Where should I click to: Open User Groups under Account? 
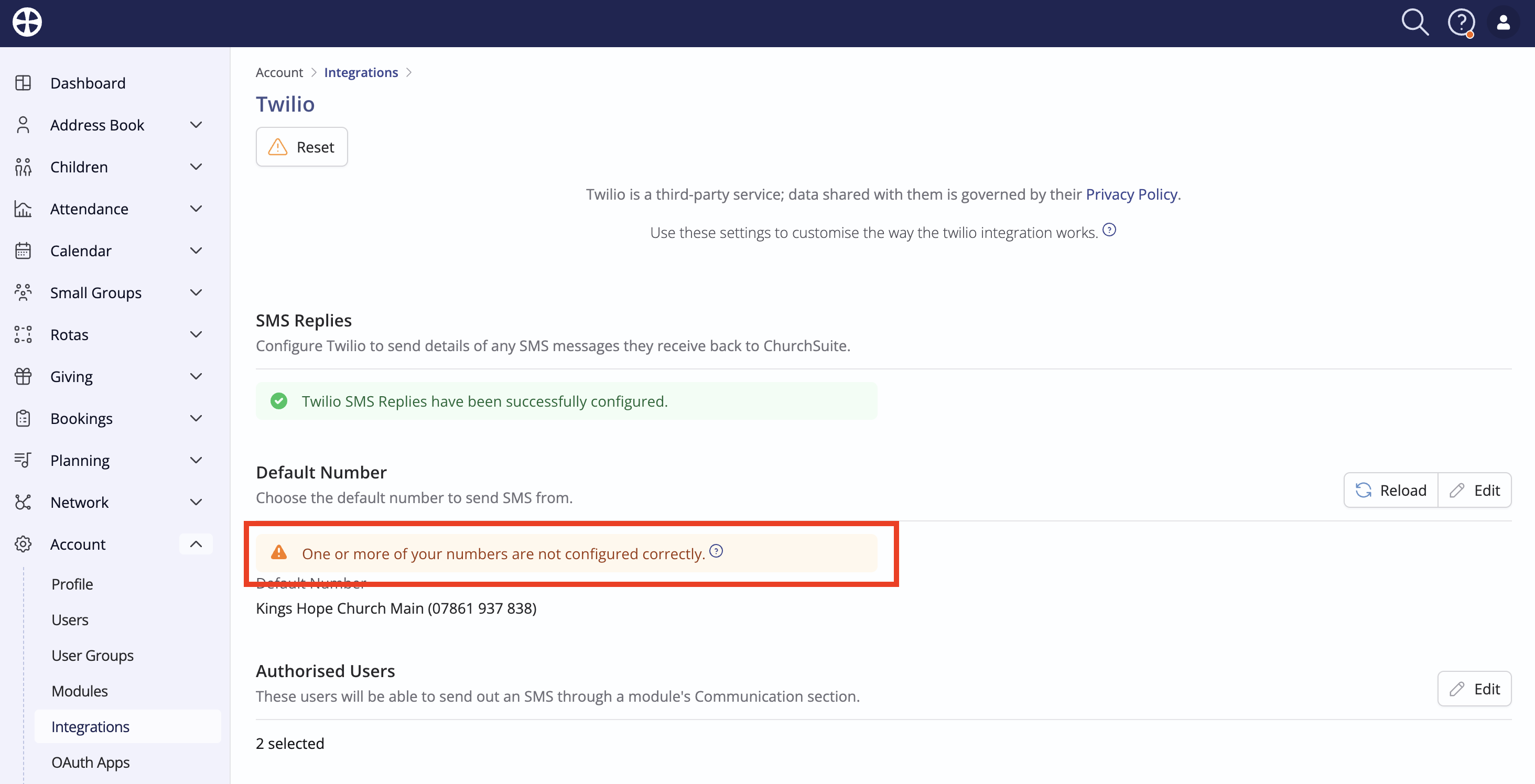[92, 655]
